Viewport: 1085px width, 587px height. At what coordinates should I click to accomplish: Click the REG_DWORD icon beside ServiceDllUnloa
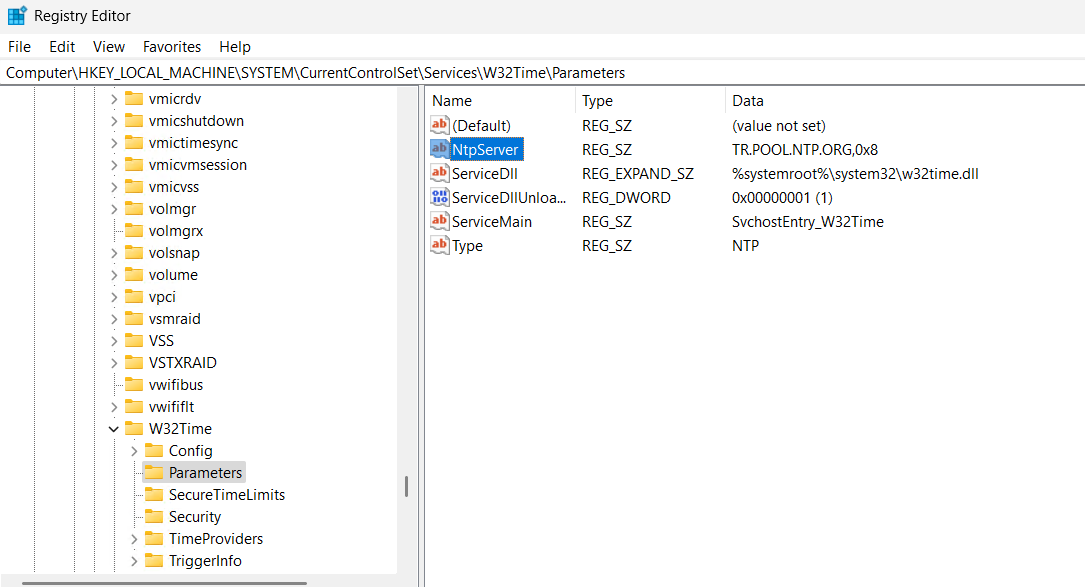click(440, 197)
